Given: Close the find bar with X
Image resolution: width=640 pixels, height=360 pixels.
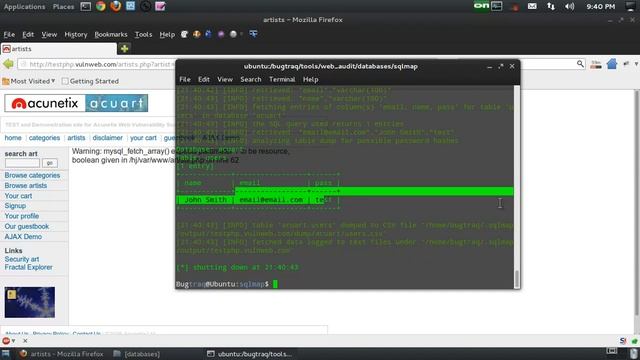Looking at the screenshot, I should pos(25,341).
